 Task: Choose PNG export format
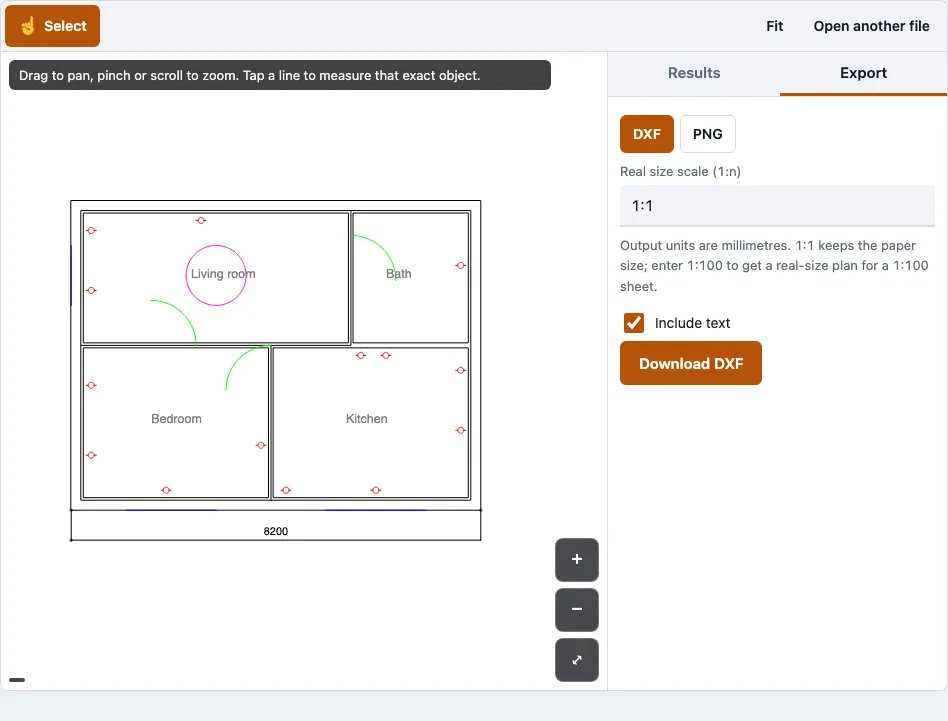coord(707,134)
